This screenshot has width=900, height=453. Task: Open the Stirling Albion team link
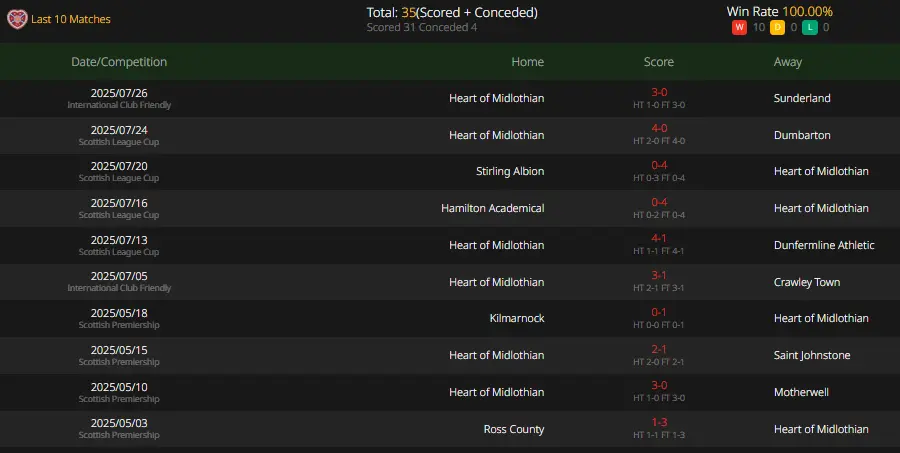pyautogui.click(x=510, y=171)
